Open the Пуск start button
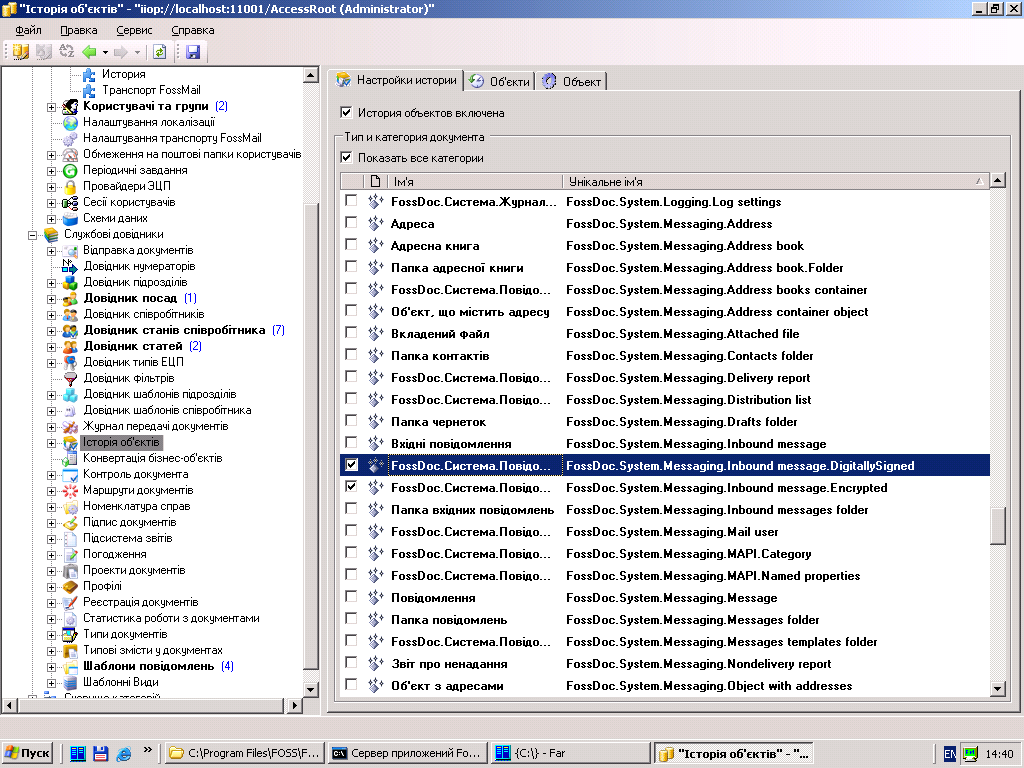The width and height of the screenshot is (1024, 768). click(27, 753)
